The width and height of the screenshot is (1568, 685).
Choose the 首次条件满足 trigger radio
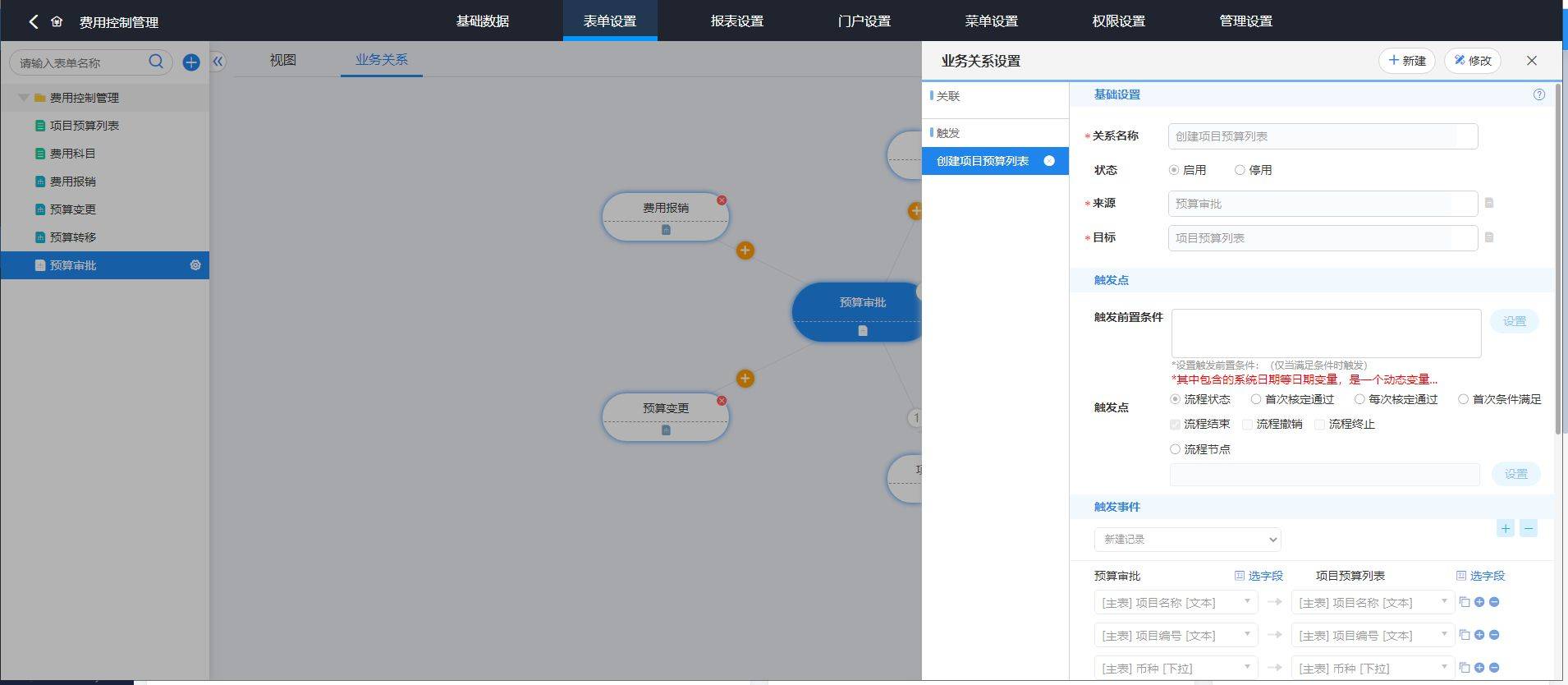1463,399
